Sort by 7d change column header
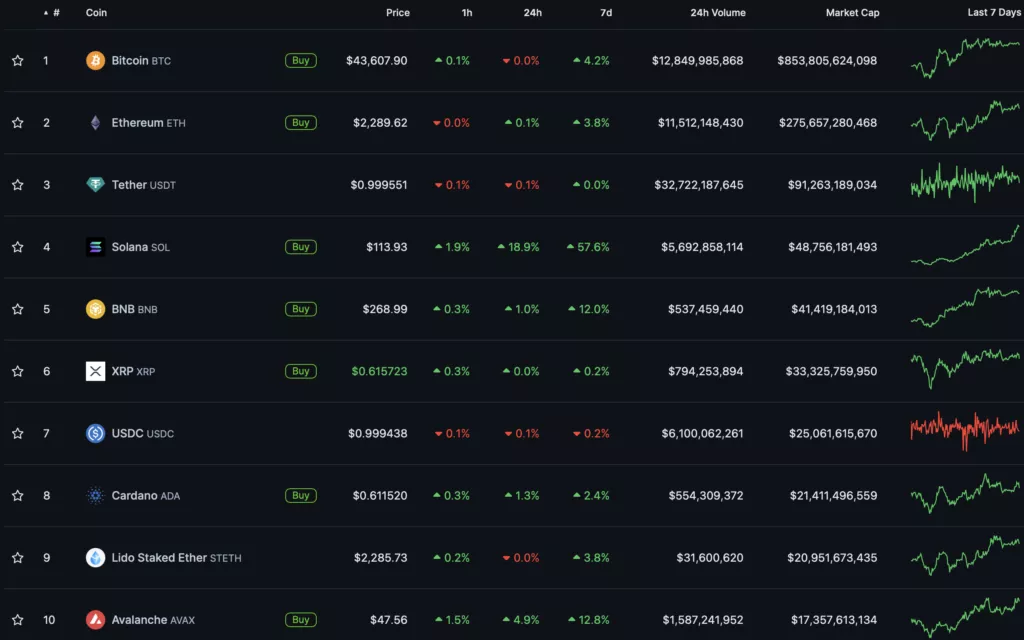 point(605,13)
